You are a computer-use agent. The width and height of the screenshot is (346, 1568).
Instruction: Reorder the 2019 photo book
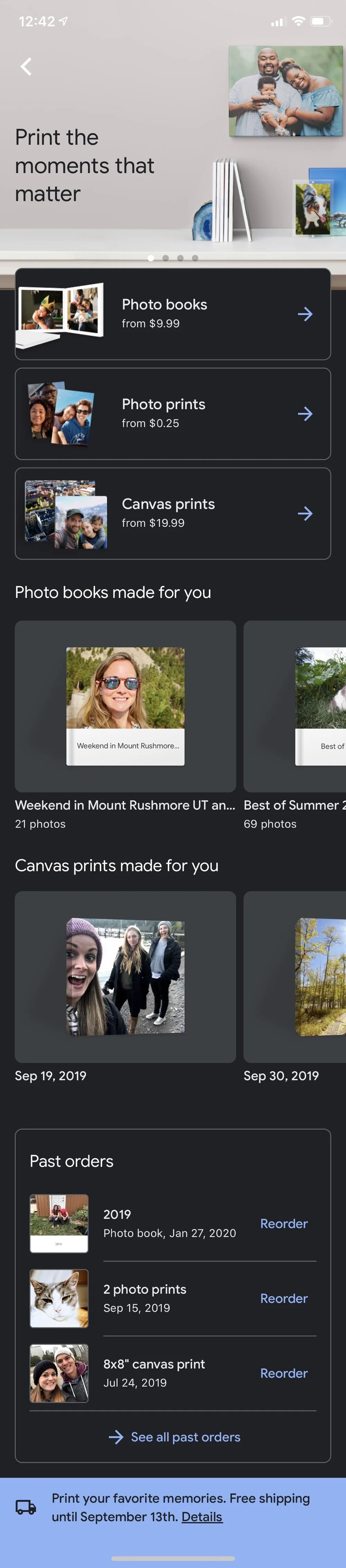click(284, 1223)
